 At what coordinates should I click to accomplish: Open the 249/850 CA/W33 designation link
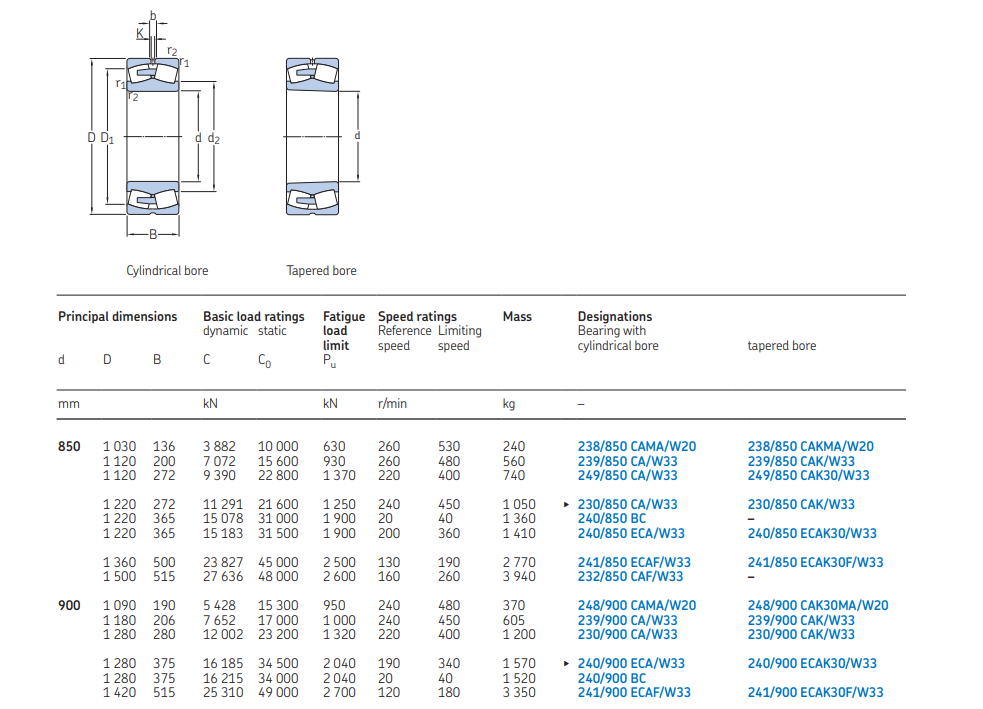pos(627,475)
